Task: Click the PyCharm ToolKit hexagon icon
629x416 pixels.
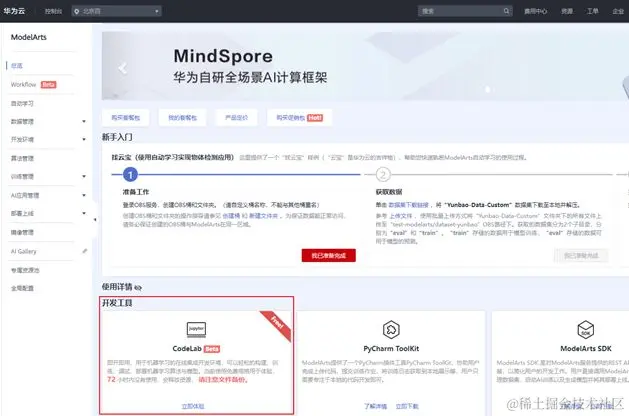Action: point(391,329)
